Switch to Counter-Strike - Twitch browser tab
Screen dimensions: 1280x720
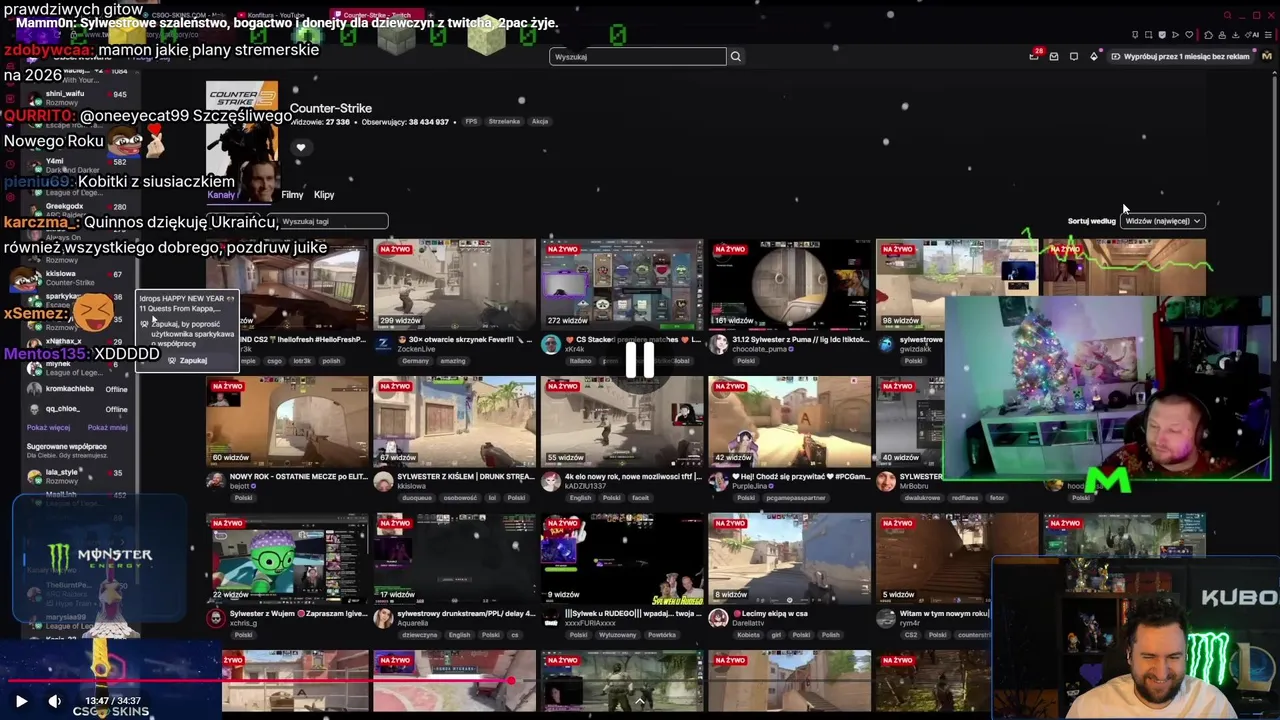374,15
